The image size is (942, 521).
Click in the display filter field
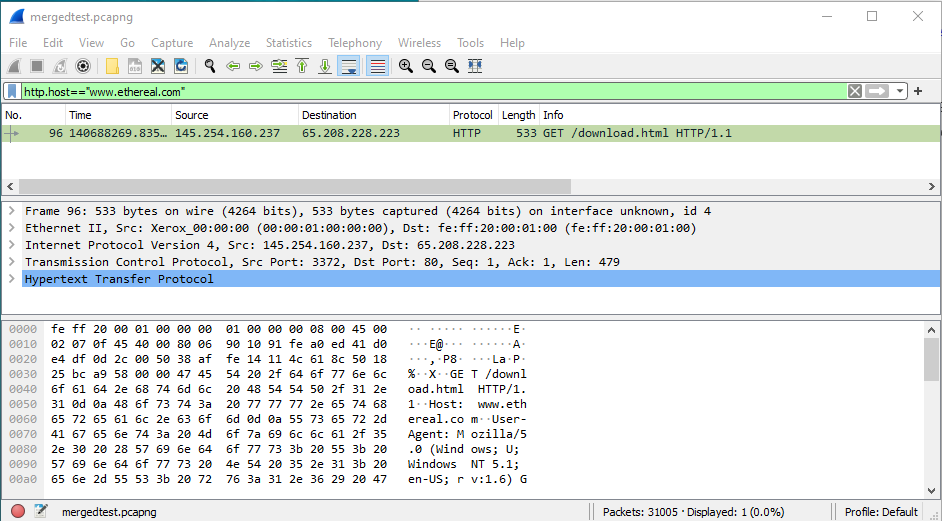434,91
